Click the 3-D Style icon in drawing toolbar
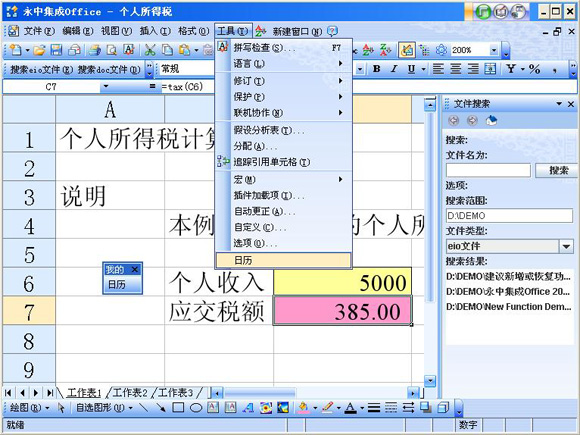Screen dimensions: 580x435 [443, 408]
